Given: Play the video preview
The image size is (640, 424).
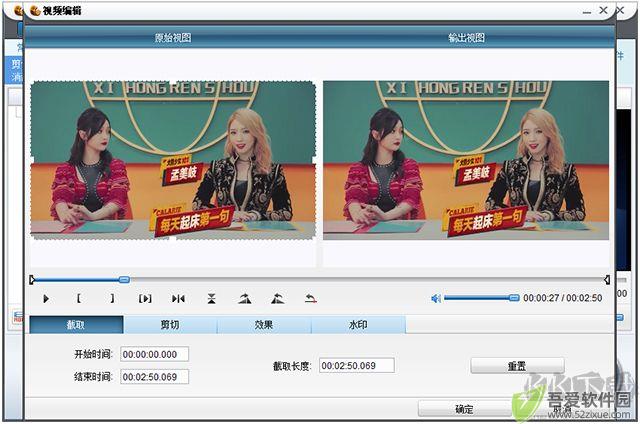Looking at the screenshot, I should 46,299.
